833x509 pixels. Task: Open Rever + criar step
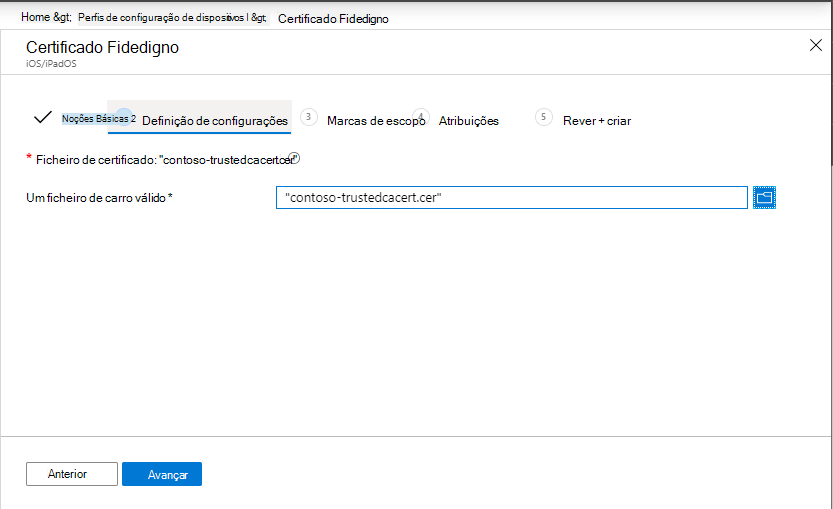pos(597,121)
